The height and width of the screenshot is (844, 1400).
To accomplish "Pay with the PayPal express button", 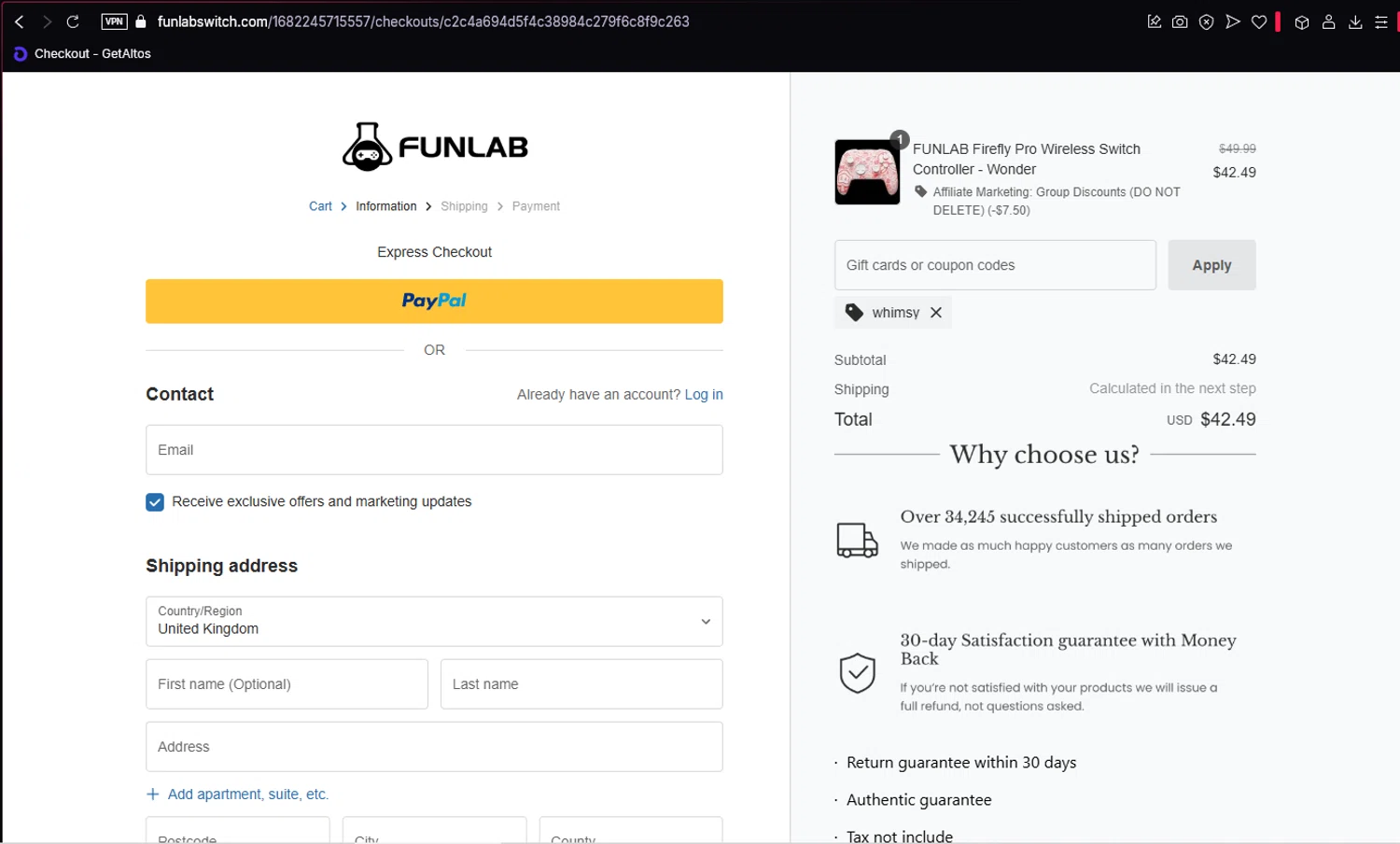I will [434, 302].
